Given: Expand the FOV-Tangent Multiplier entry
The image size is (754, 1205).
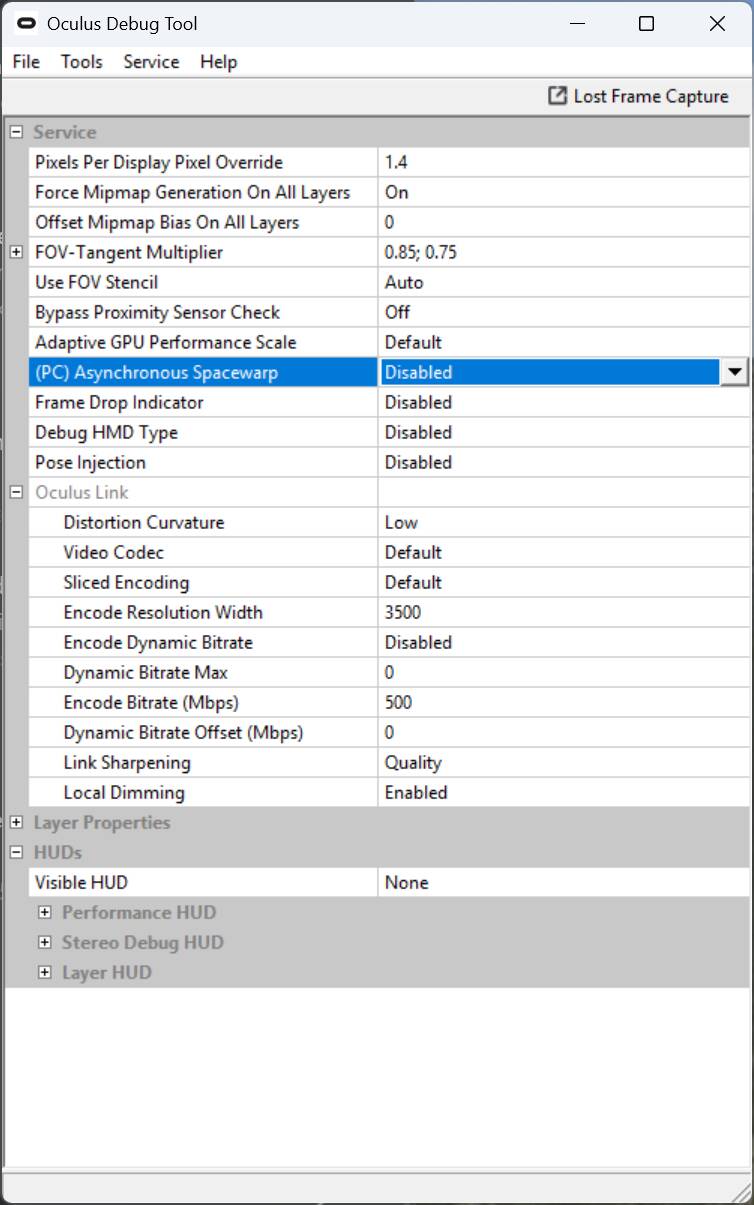Looking at the screenshot, I should 15,252.
